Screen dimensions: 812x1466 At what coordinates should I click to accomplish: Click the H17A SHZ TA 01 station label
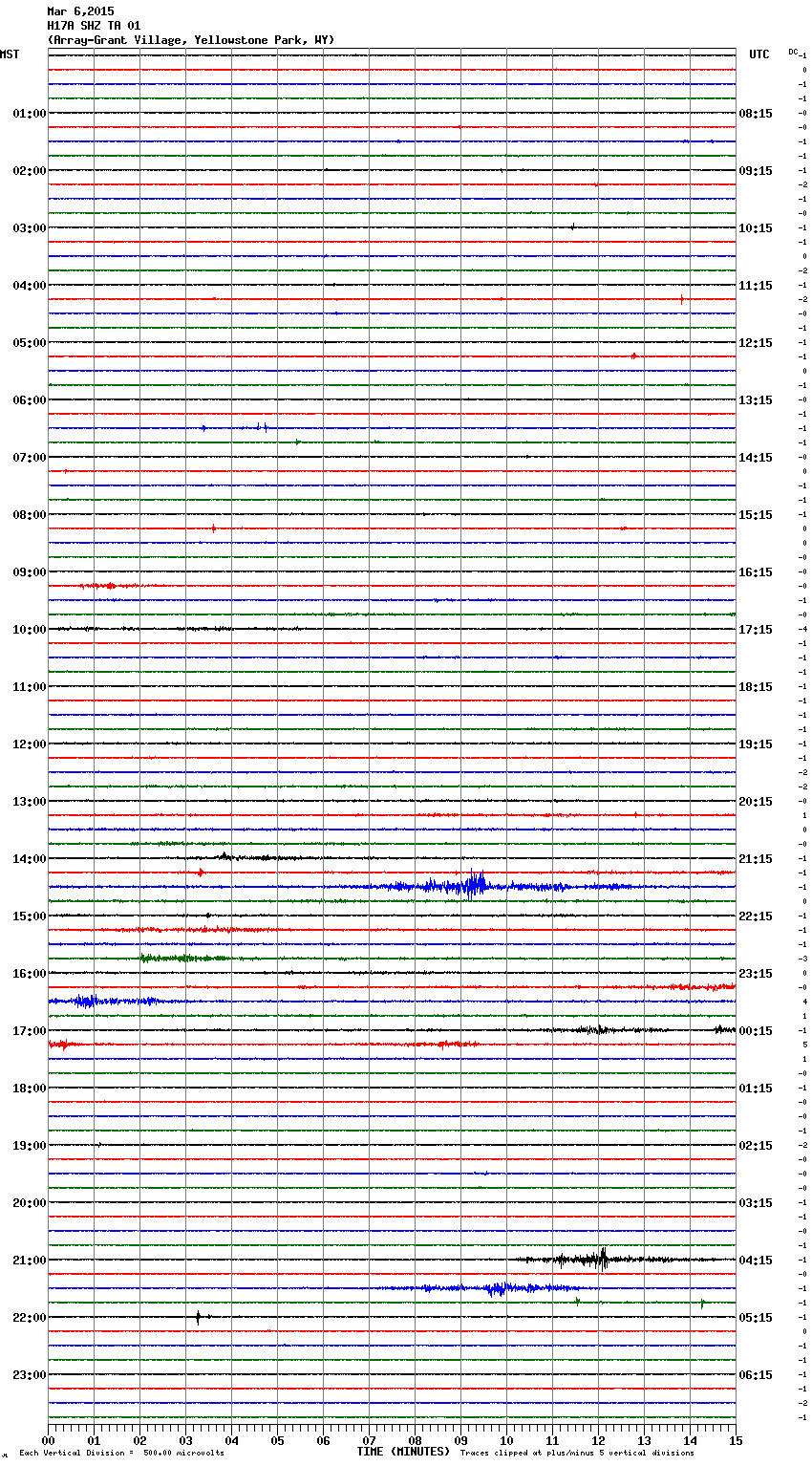[x=94, y=26]
